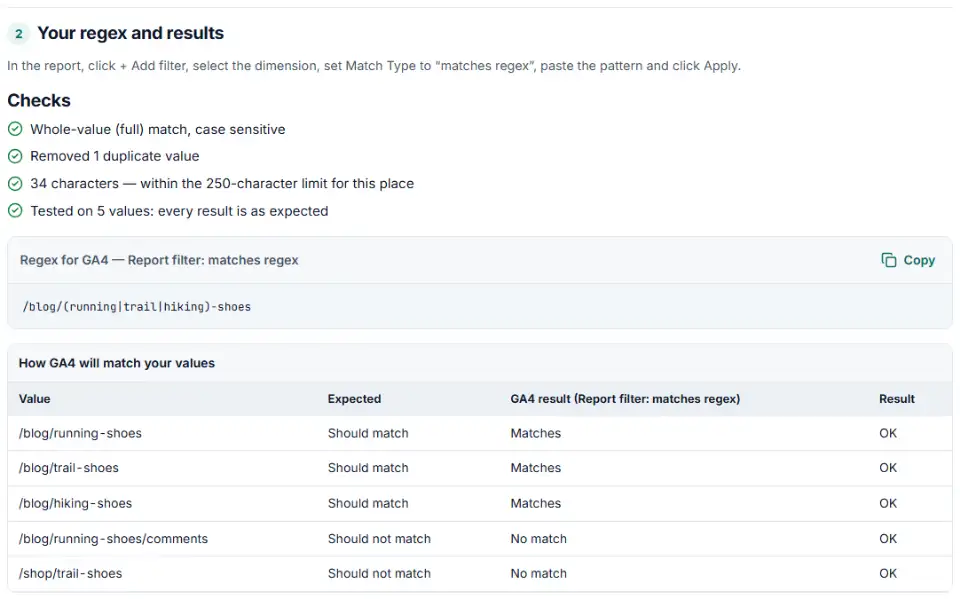Click the /blog/running-shoes/comments value cell
Screen dimensions: 960x599
point(113,539)
